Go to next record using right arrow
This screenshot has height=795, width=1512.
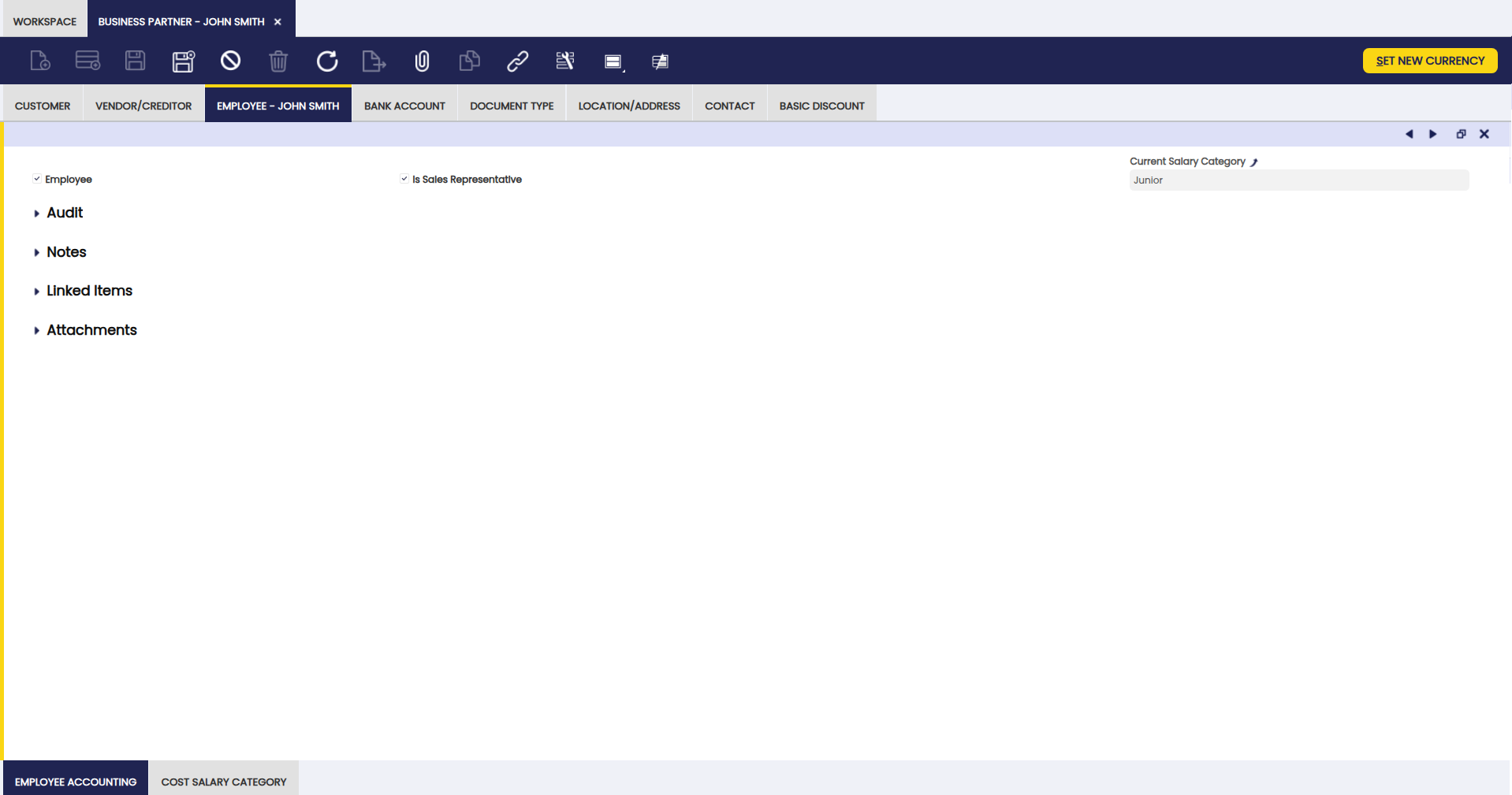[1432, 135]
